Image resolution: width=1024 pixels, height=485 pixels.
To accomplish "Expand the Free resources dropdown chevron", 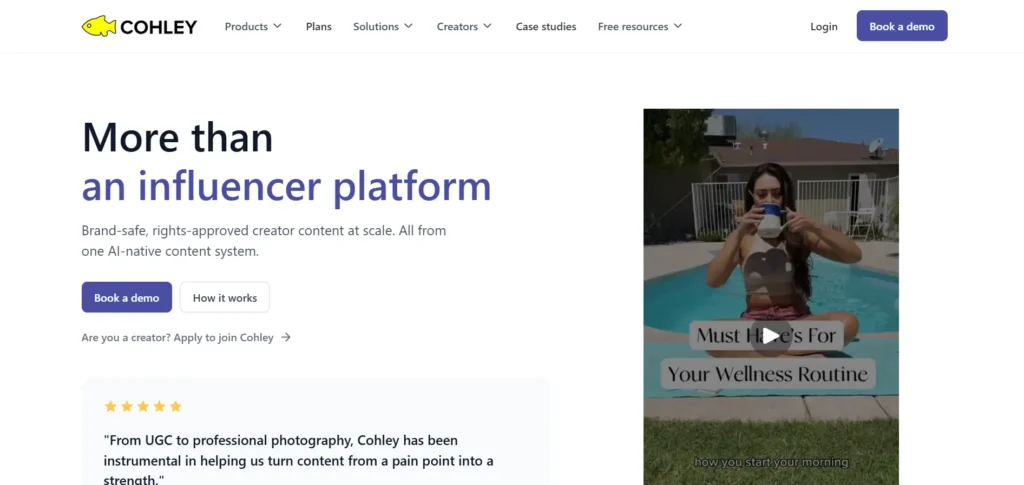I will pos(678,26).
